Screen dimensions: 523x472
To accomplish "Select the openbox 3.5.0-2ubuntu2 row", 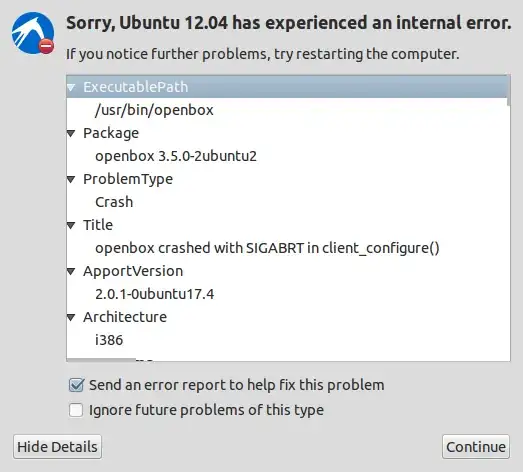I will [x=287, y=156].
